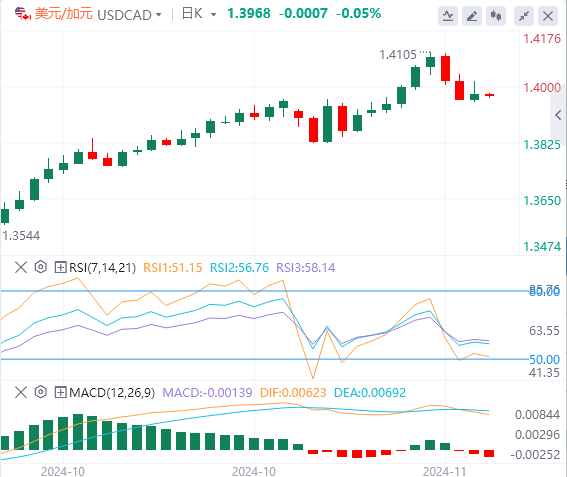Click the indicator line chart icon
The image size is (567, 477).
point(448,16)
